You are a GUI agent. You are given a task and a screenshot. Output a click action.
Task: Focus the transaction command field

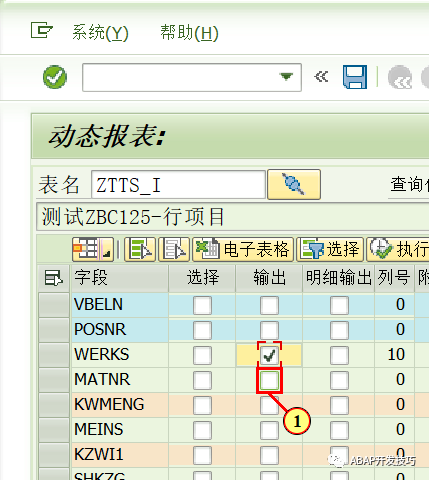pos(192,77)
